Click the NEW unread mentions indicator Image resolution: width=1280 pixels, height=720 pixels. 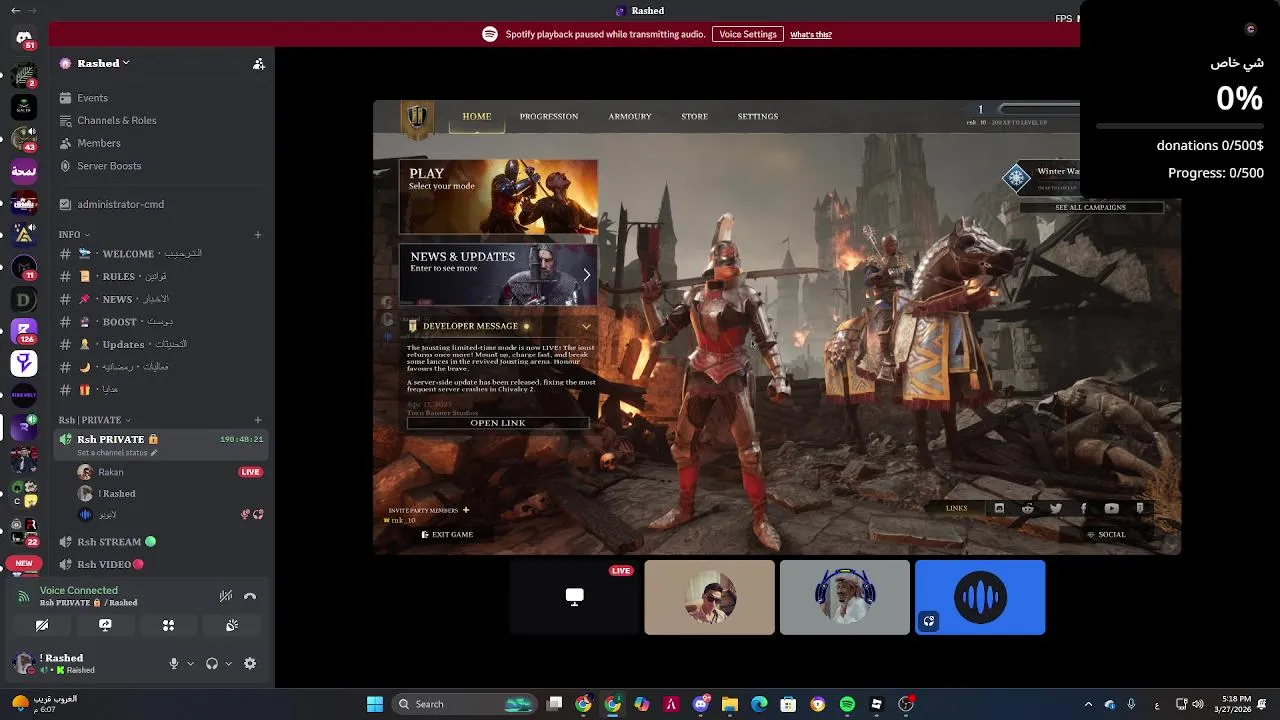click(x=24, y=564)
